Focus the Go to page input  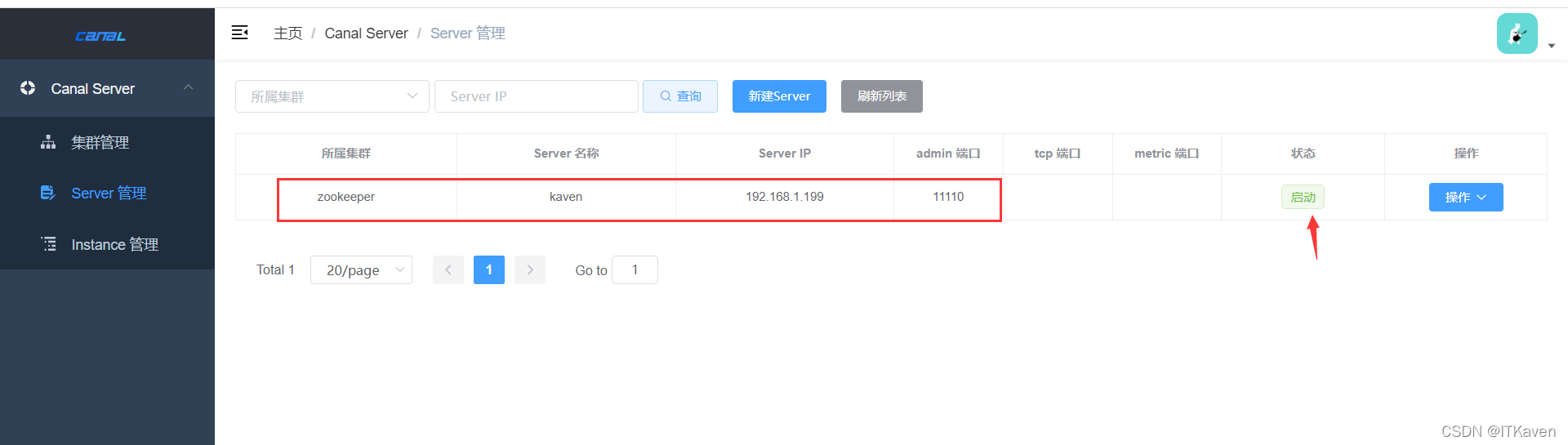click(635, 269)
